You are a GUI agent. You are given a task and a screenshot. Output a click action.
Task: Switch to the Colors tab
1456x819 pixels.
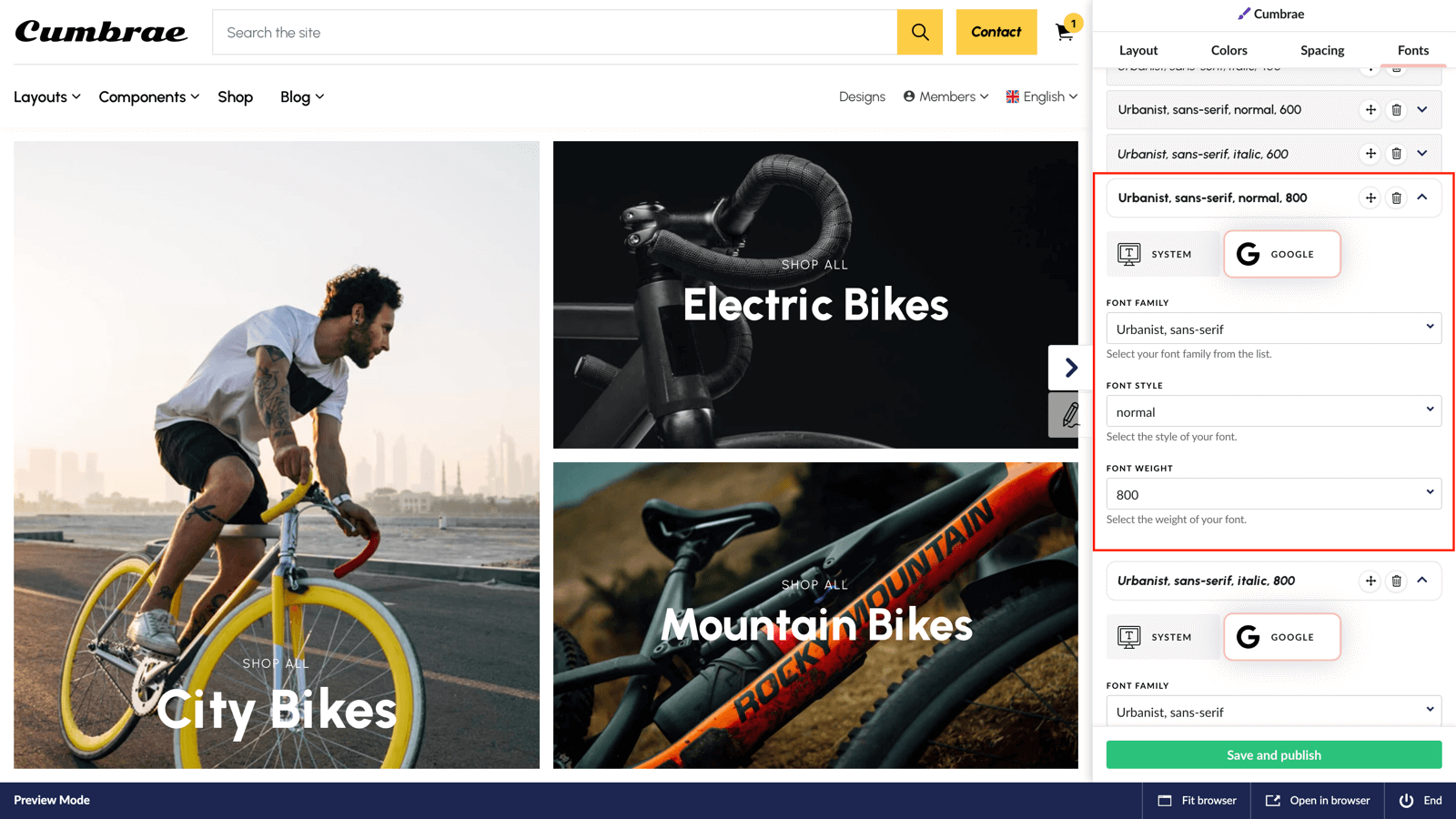[x=1228, y=50]
